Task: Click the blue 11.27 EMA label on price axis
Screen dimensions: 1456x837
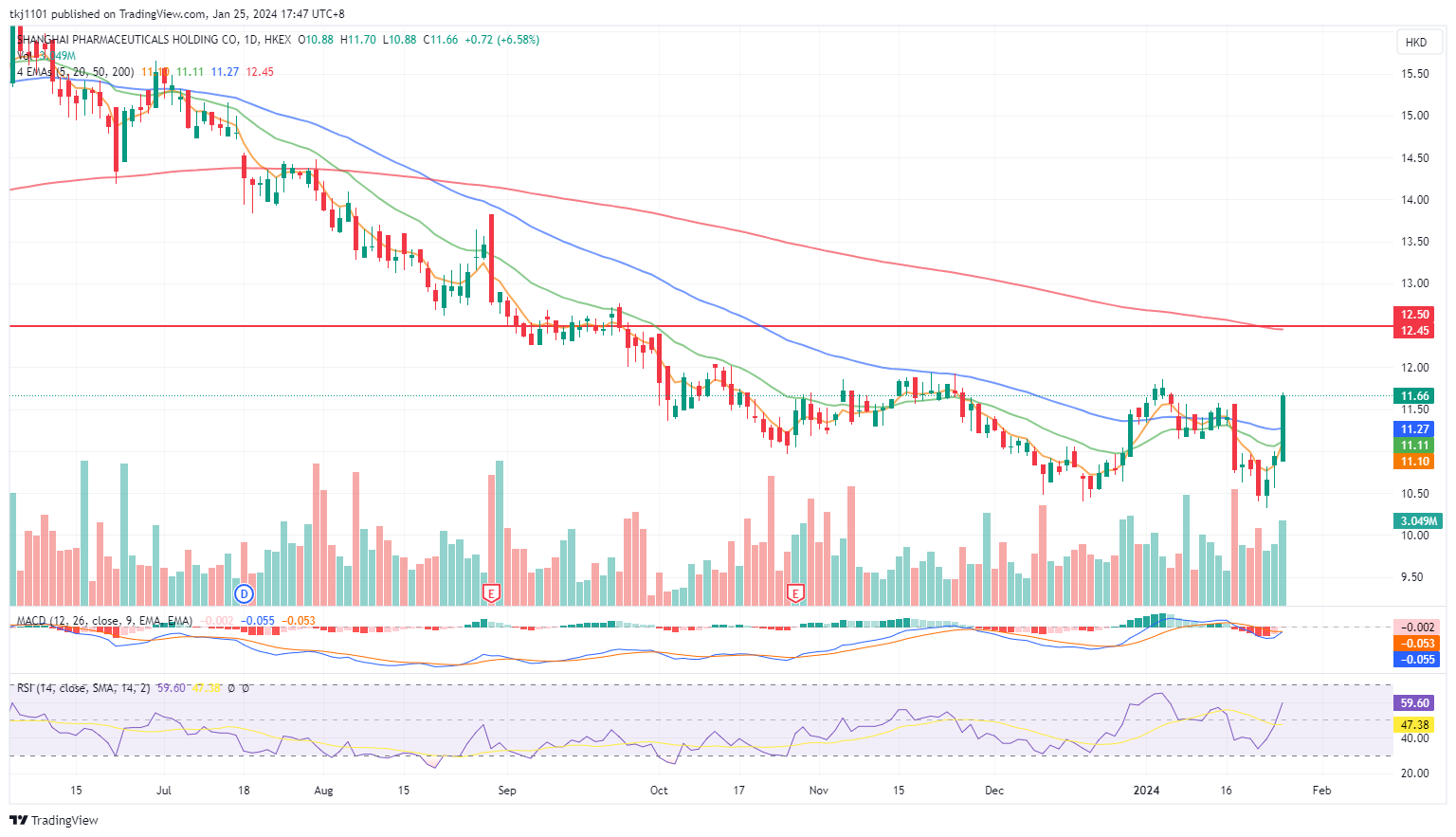Action: click(1415, 429)
